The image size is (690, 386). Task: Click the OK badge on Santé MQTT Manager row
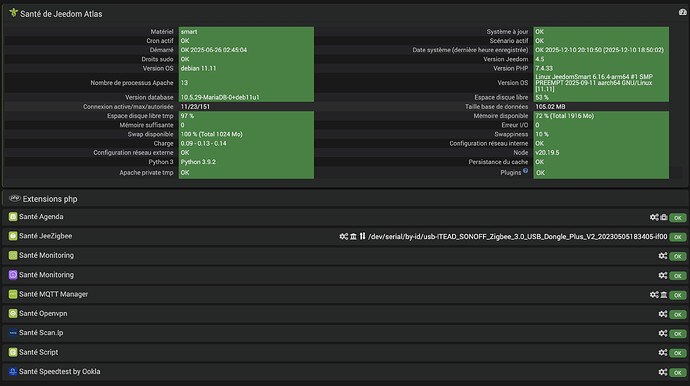[678, 295]
